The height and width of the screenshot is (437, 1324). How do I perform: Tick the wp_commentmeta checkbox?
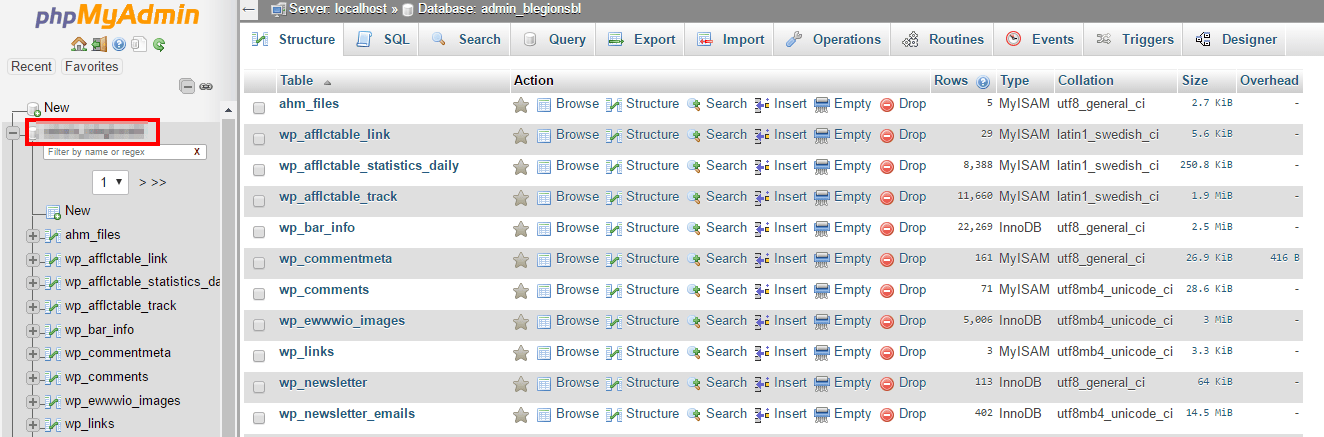pos(259,262)
